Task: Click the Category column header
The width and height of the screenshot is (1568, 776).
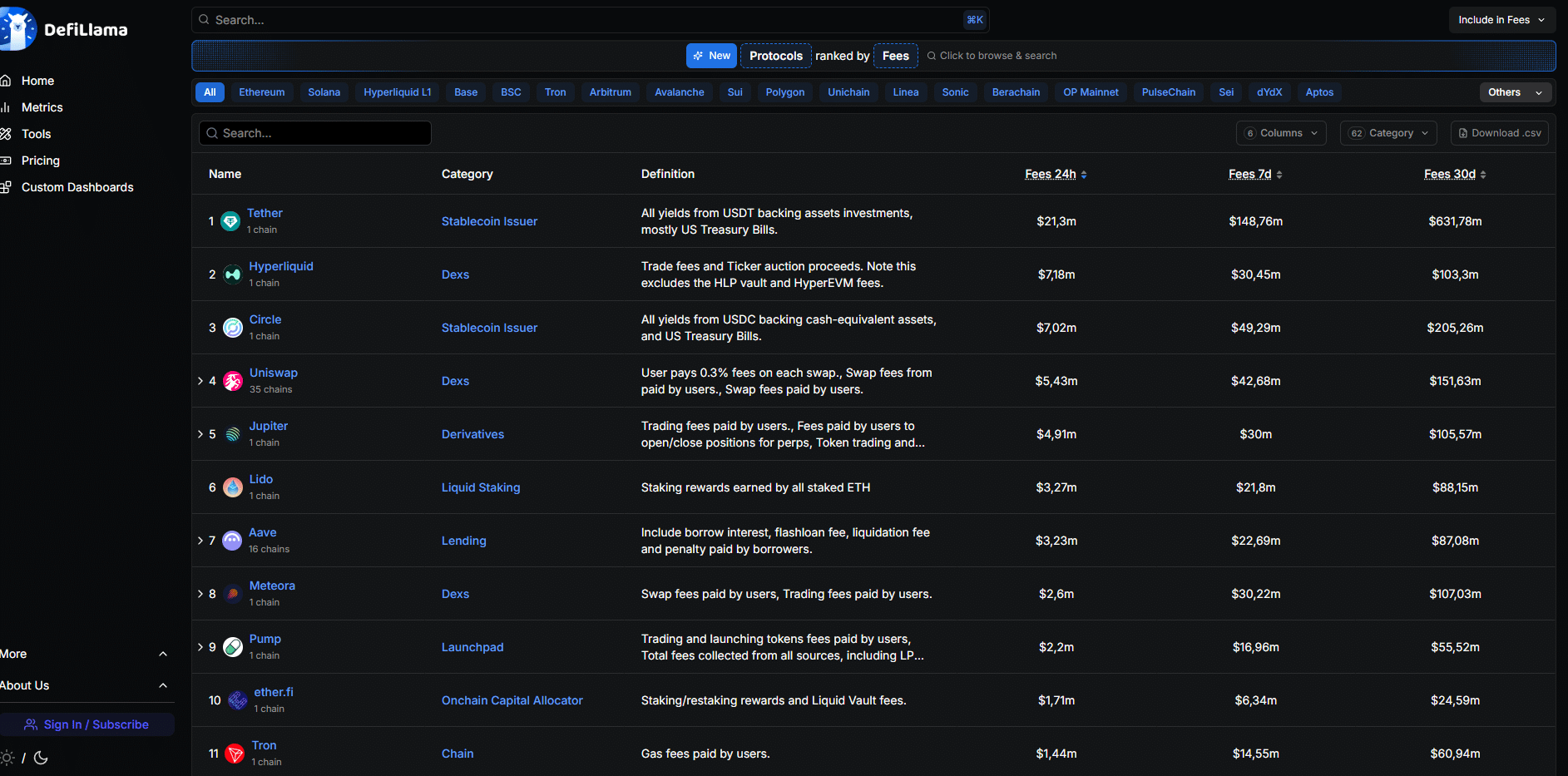Action: click(467, 174)
